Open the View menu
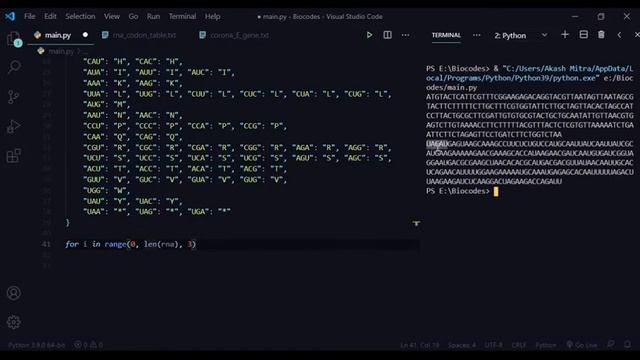Viewport: 640px width, 360px height. click(111, 16)
